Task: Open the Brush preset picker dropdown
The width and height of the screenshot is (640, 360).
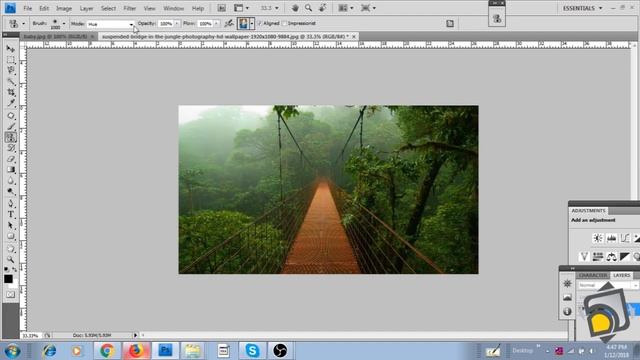Action: point(64,24)
